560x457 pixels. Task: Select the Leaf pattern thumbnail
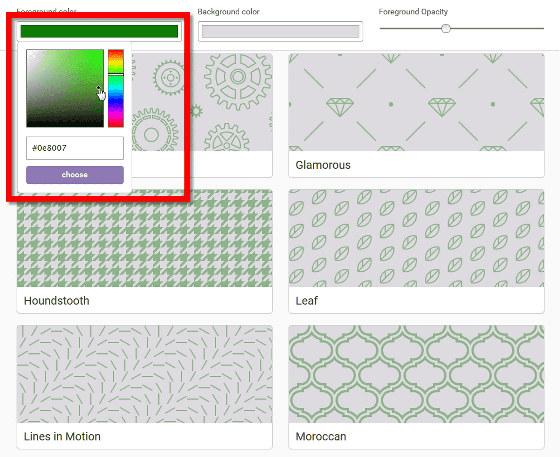coord(416,238)
